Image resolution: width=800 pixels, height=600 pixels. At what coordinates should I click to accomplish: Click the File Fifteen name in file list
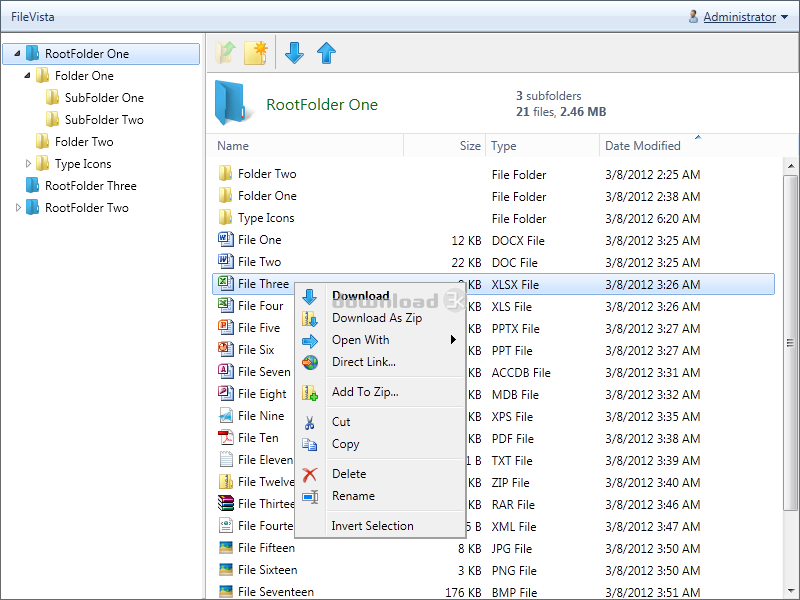click(266, 547)
